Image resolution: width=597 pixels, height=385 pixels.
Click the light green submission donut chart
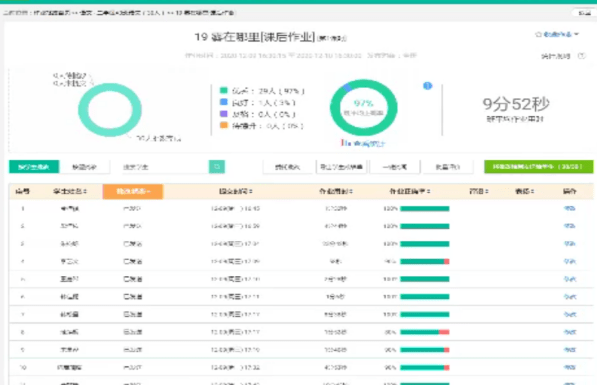click(x=110, y=110)
